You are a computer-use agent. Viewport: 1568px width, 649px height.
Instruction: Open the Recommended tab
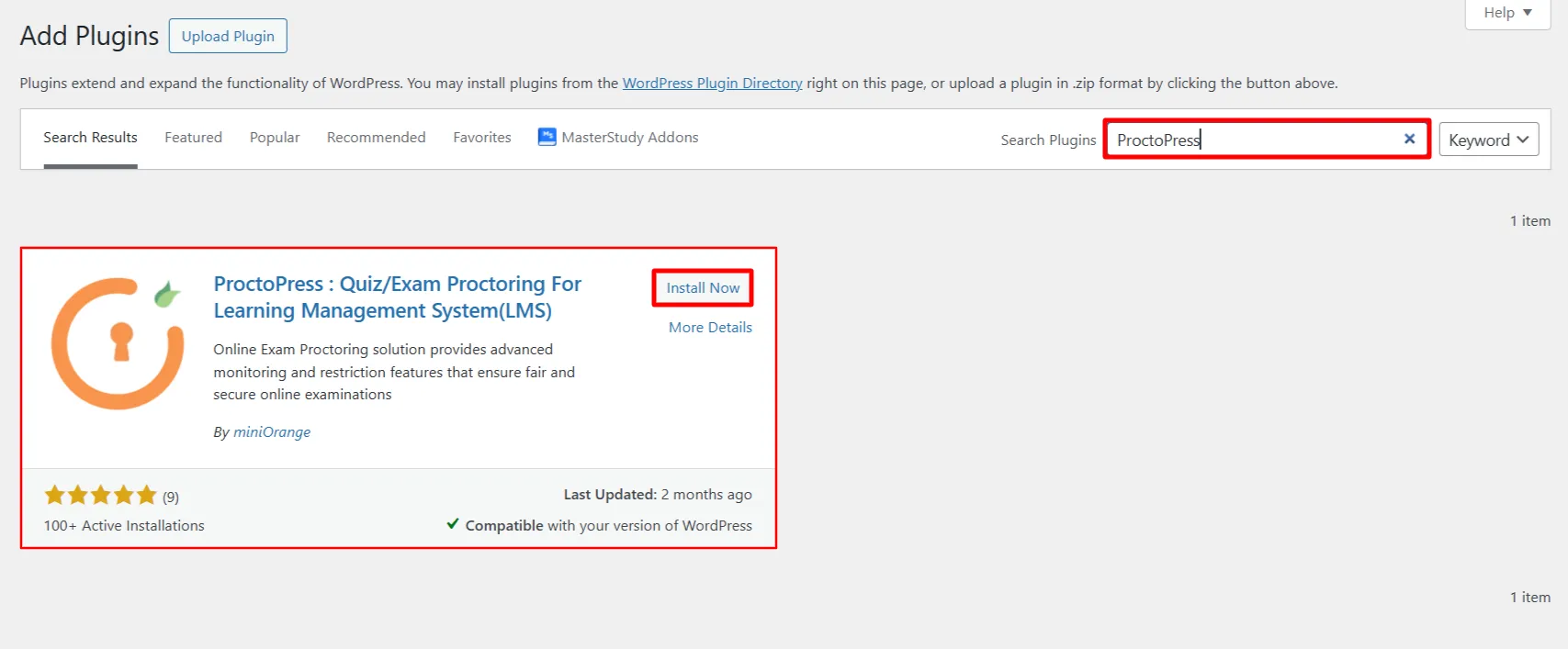tap(376, 137)
